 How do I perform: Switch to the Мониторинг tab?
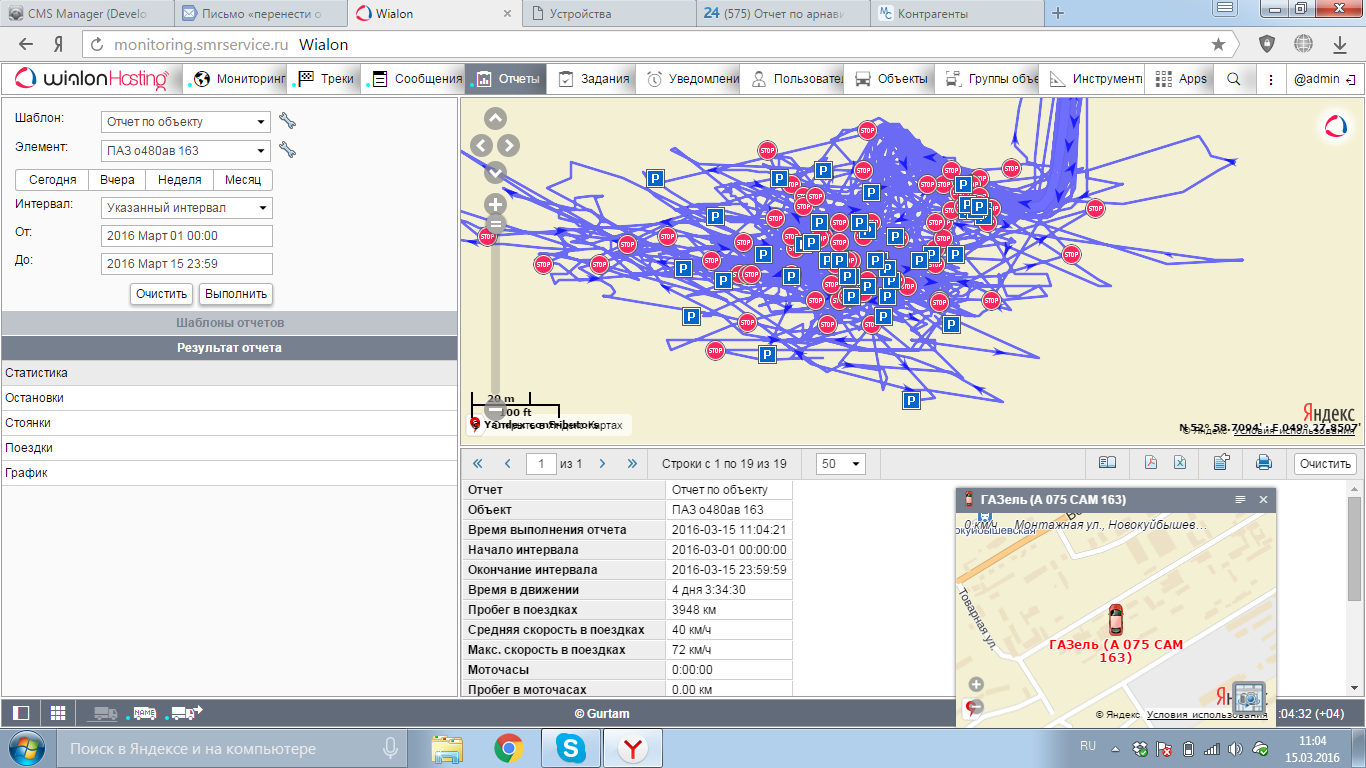238,79
